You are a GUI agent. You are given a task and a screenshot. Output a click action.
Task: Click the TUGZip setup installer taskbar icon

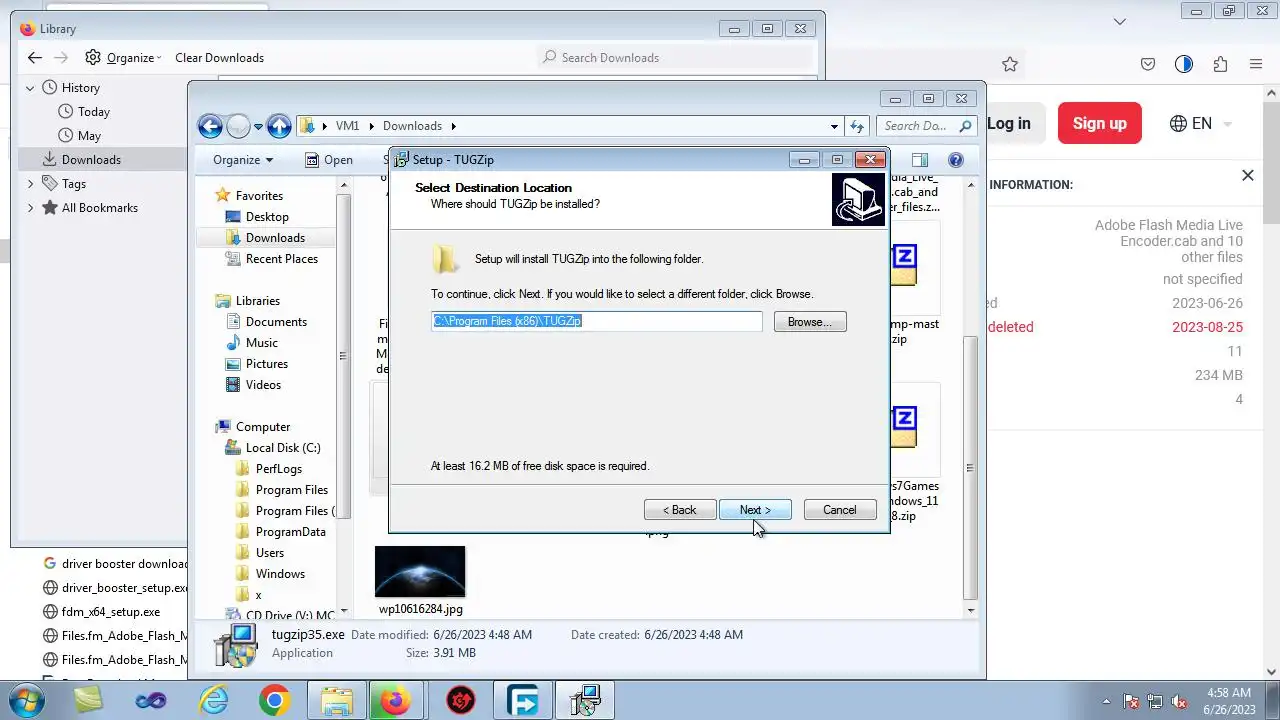pyautogui.click(x=585, y=700)
